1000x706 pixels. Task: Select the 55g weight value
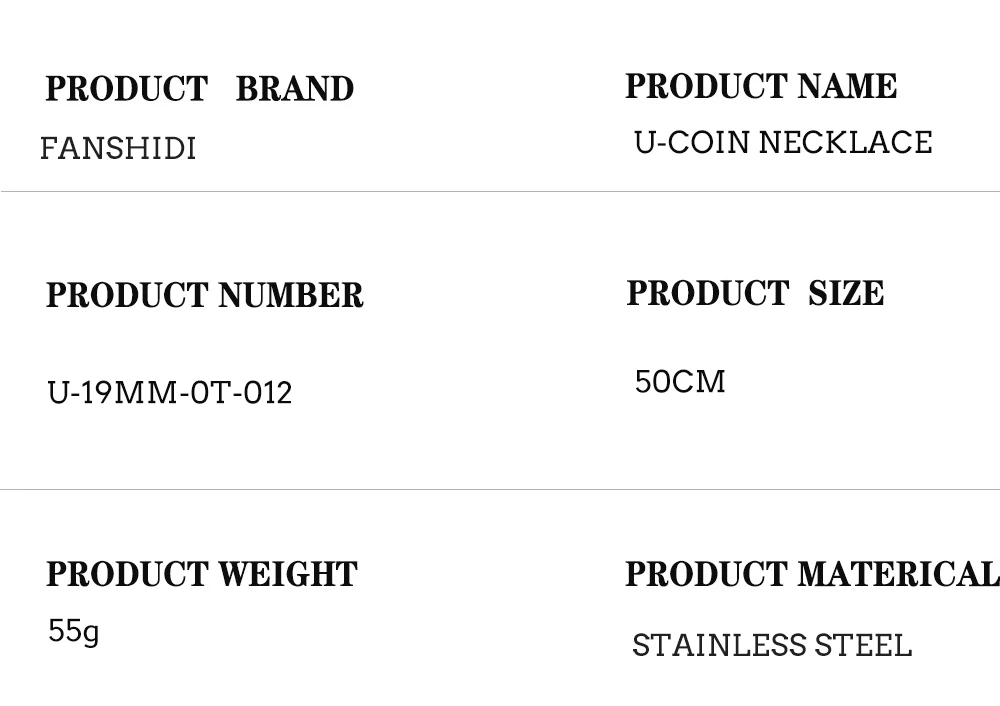(73, 632)
